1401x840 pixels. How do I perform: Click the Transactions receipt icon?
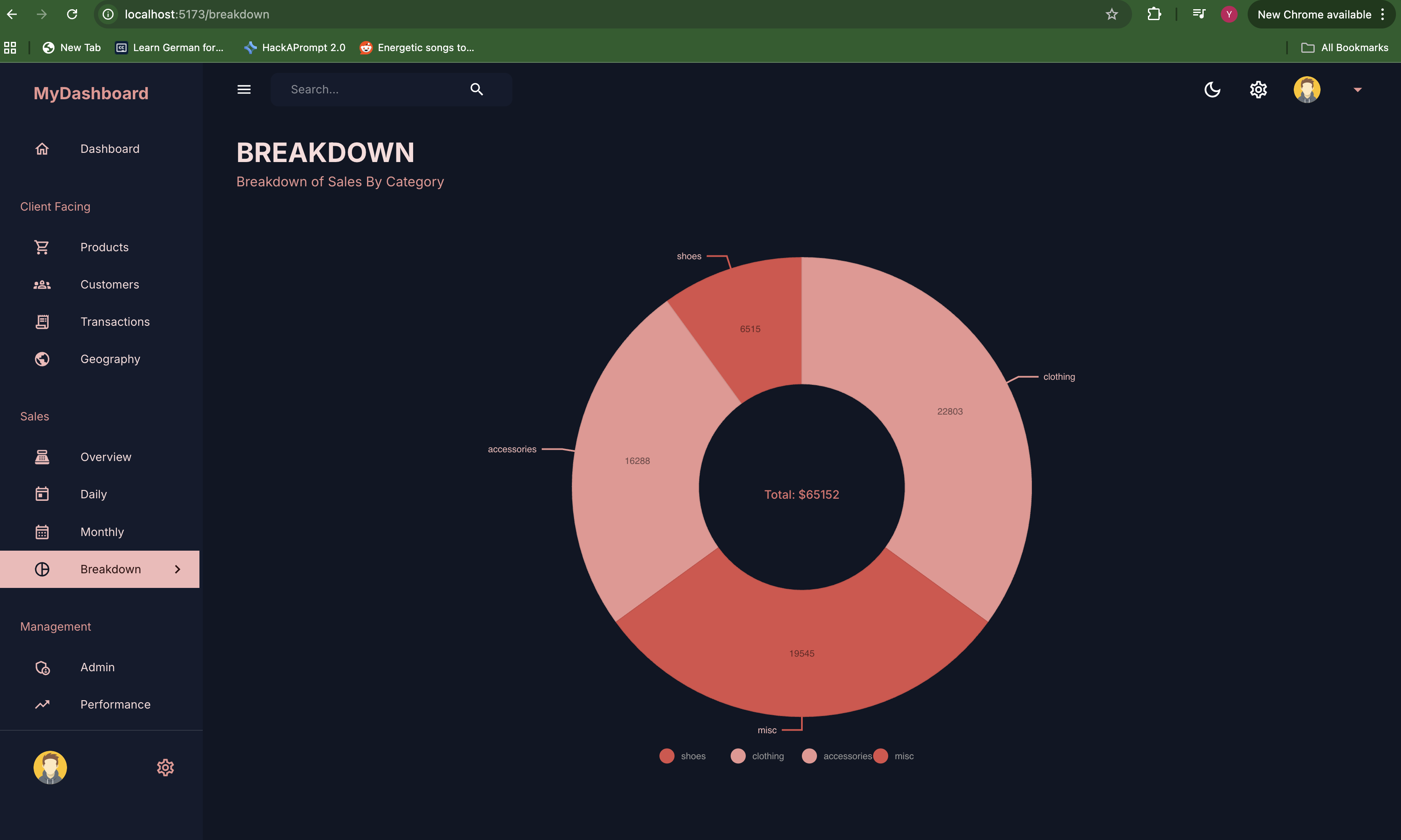point(42,322)
